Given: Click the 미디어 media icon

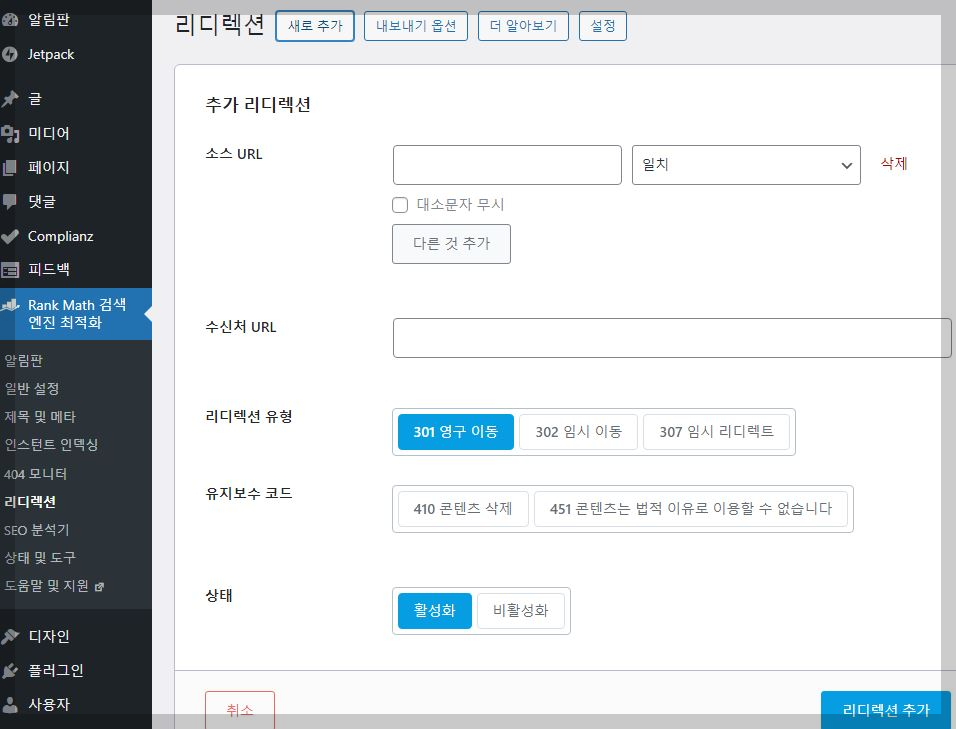Looking at the screenshot, I should click(x=9, y=133).
